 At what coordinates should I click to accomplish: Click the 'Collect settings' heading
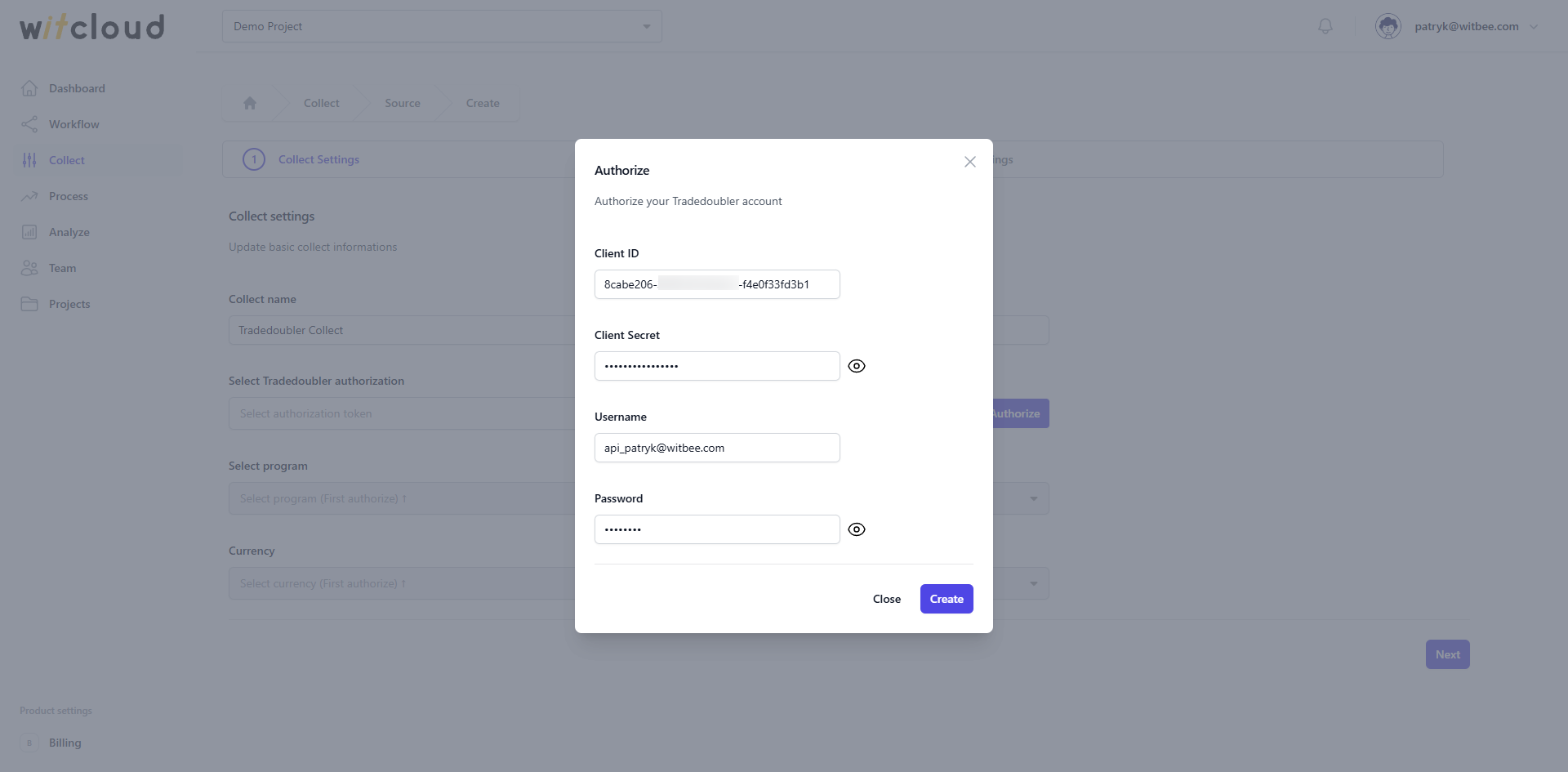[x=272, y=216]
